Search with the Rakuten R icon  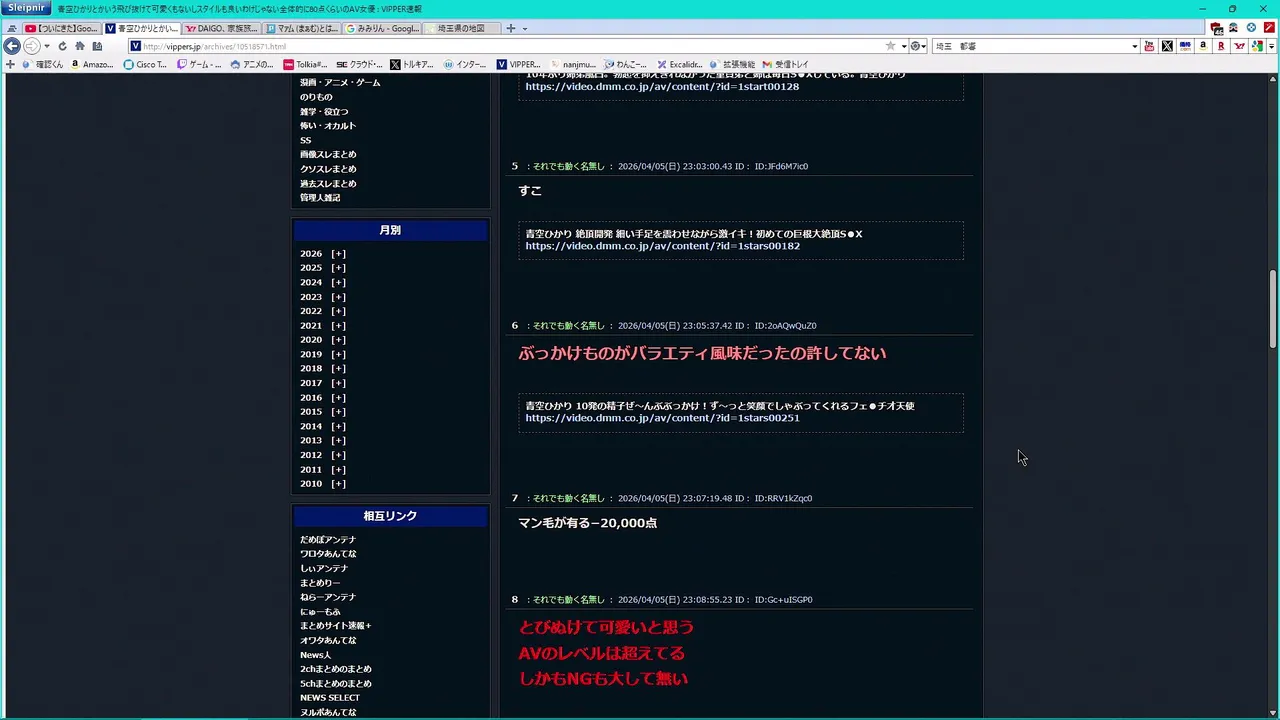[x=1221, y=46]
